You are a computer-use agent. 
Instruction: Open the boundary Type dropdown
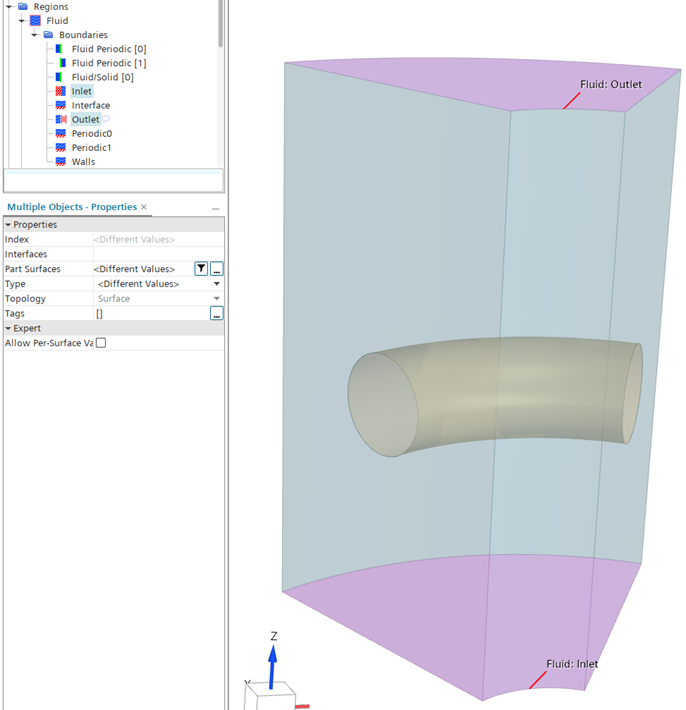pos(217,284)
